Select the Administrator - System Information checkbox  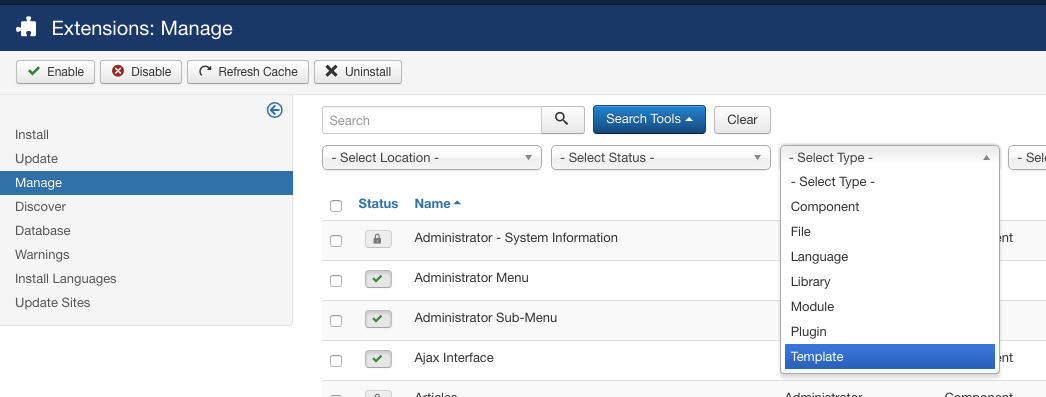[336, 240]
